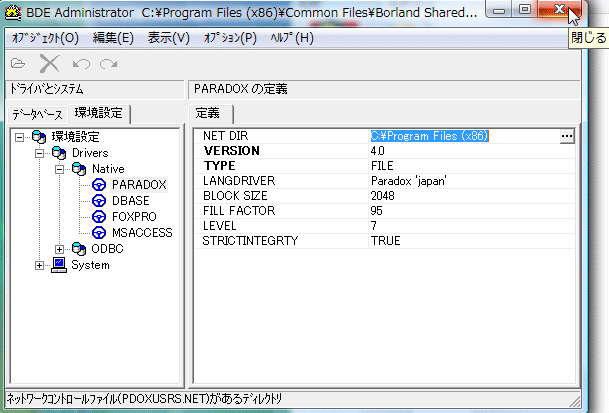This screenshot has height=413, width=609.
Task: Click the VERSION parameter name
Action: [232, 151]
